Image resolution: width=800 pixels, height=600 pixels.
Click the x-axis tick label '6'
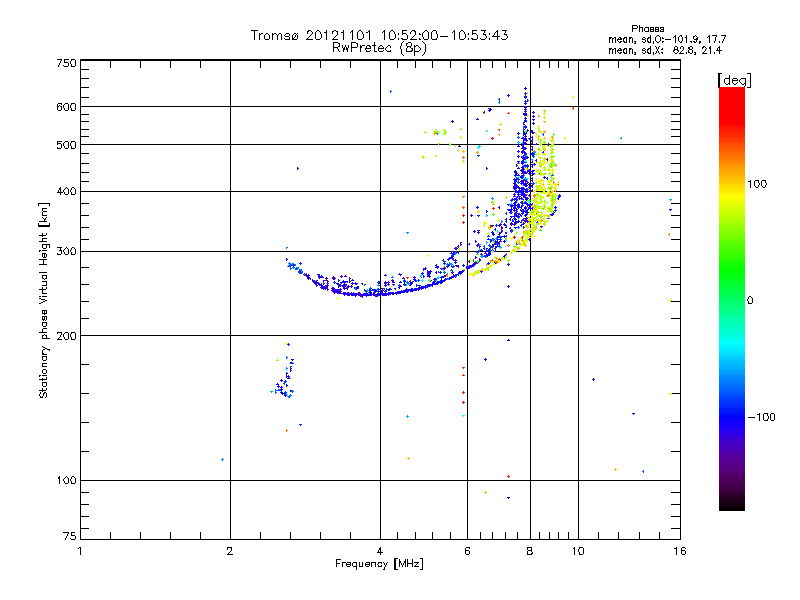click(467, 551)
